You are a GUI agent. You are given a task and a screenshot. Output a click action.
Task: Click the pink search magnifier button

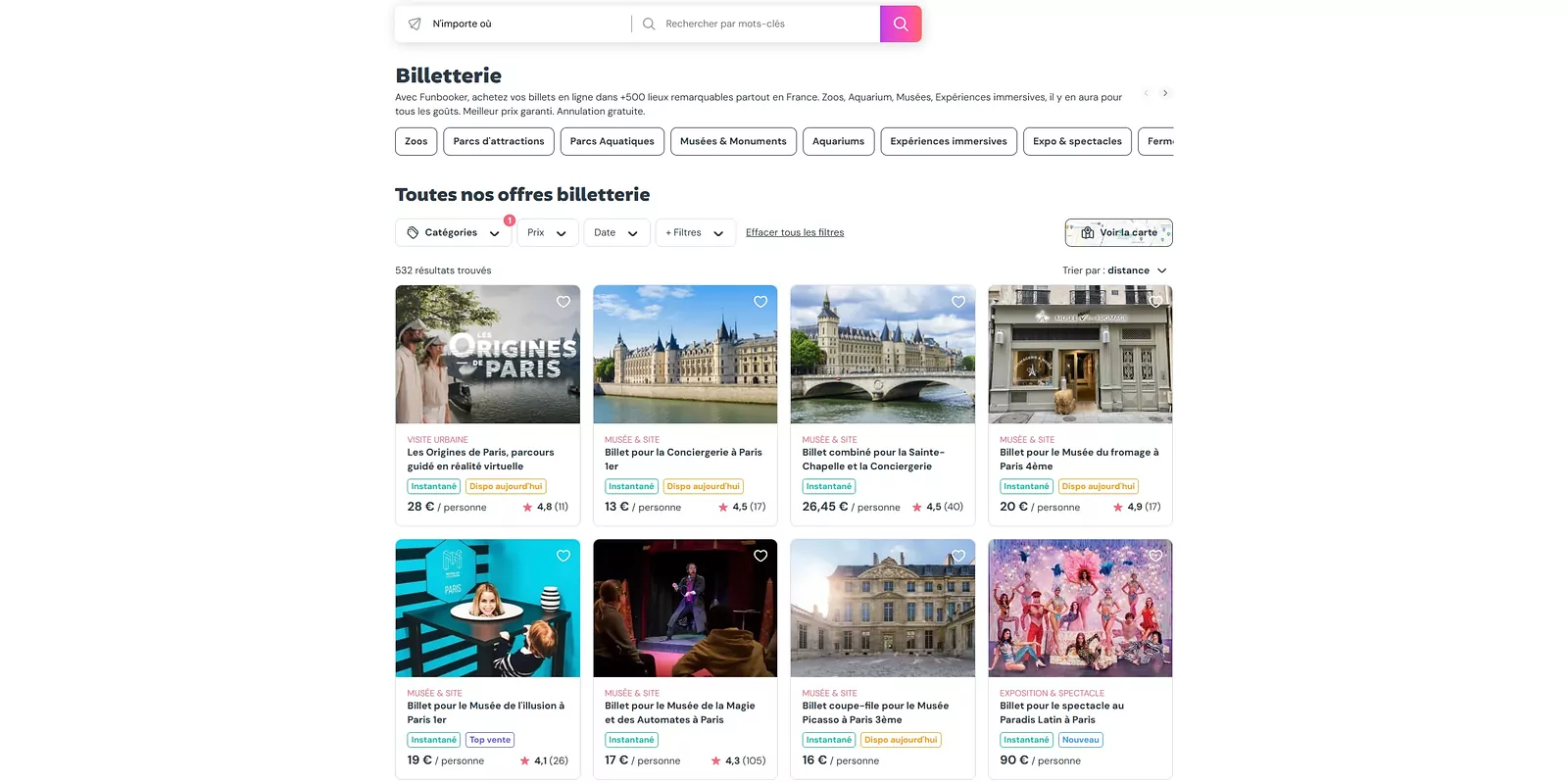coord(901,24)
